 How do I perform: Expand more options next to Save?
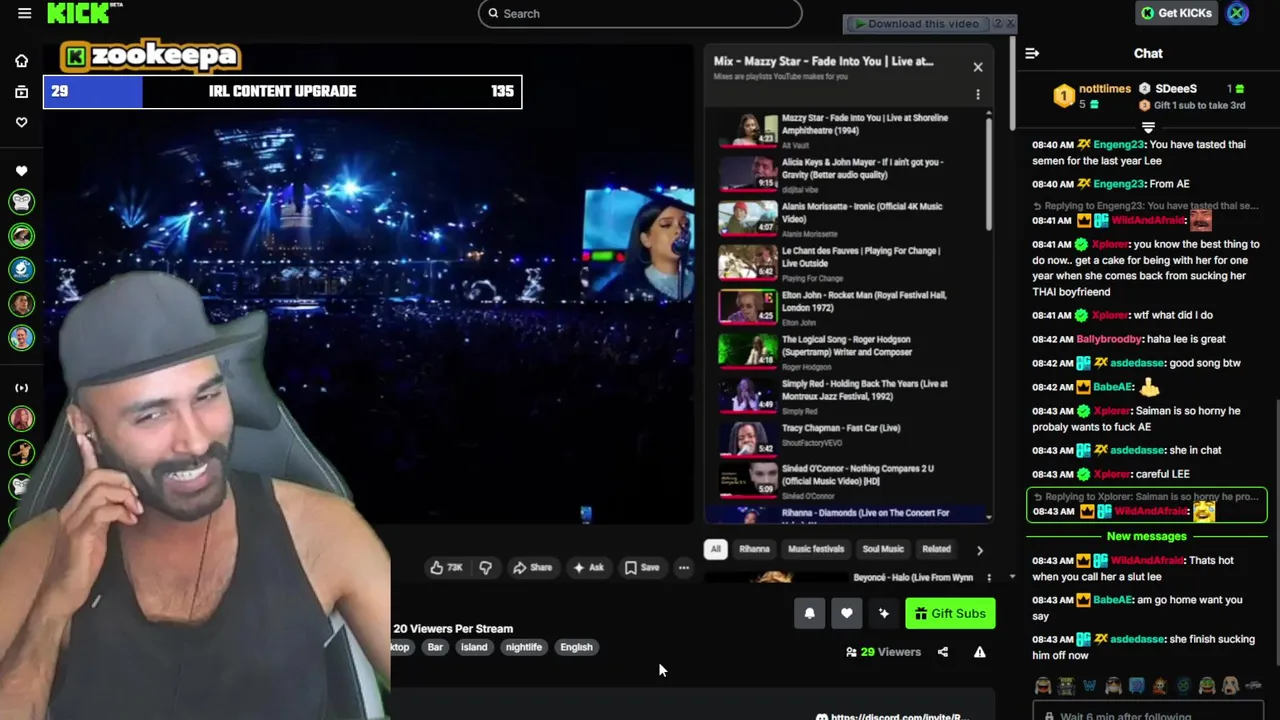684,567
